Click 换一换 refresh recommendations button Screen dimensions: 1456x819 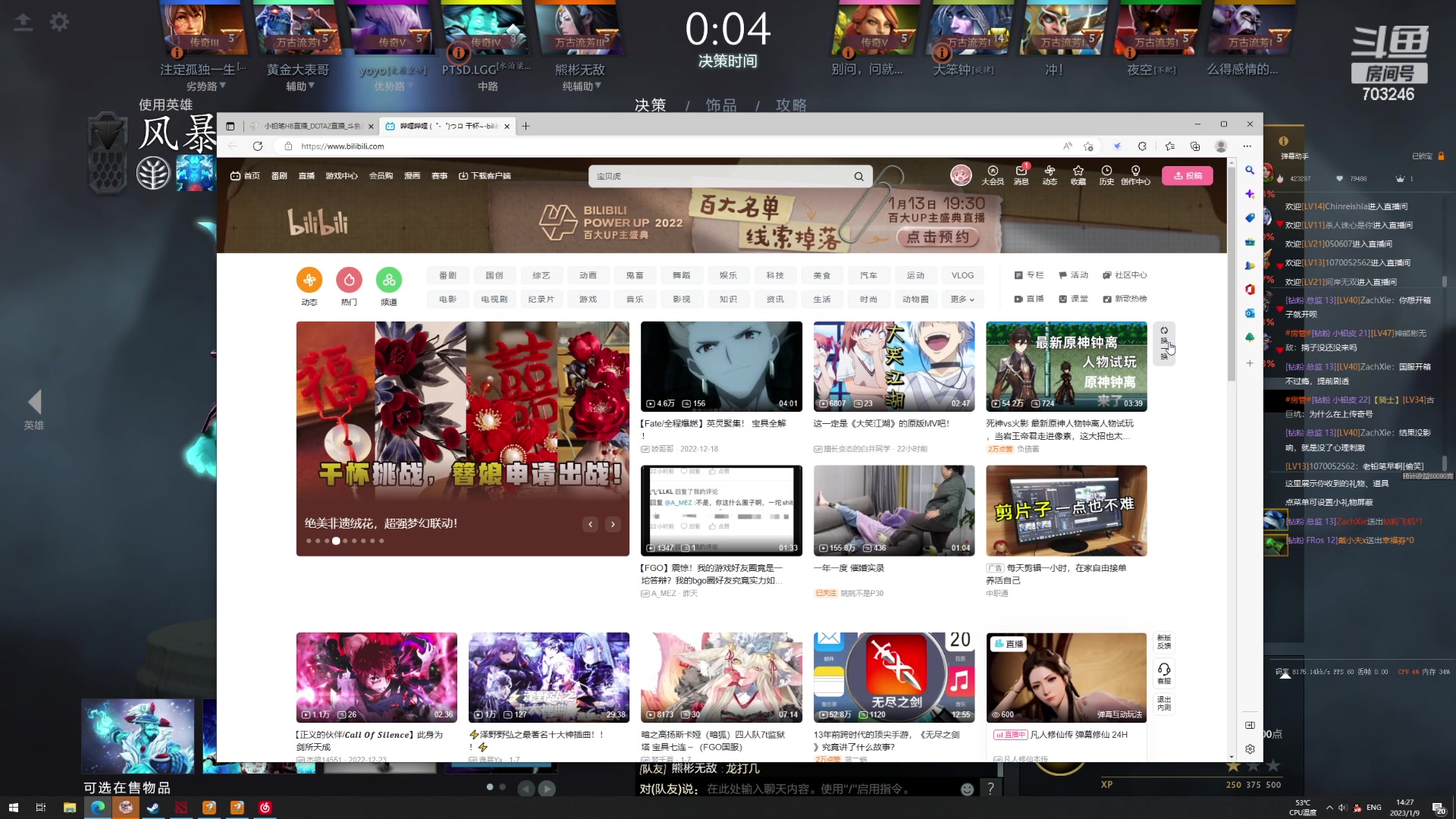(1164, 343)
